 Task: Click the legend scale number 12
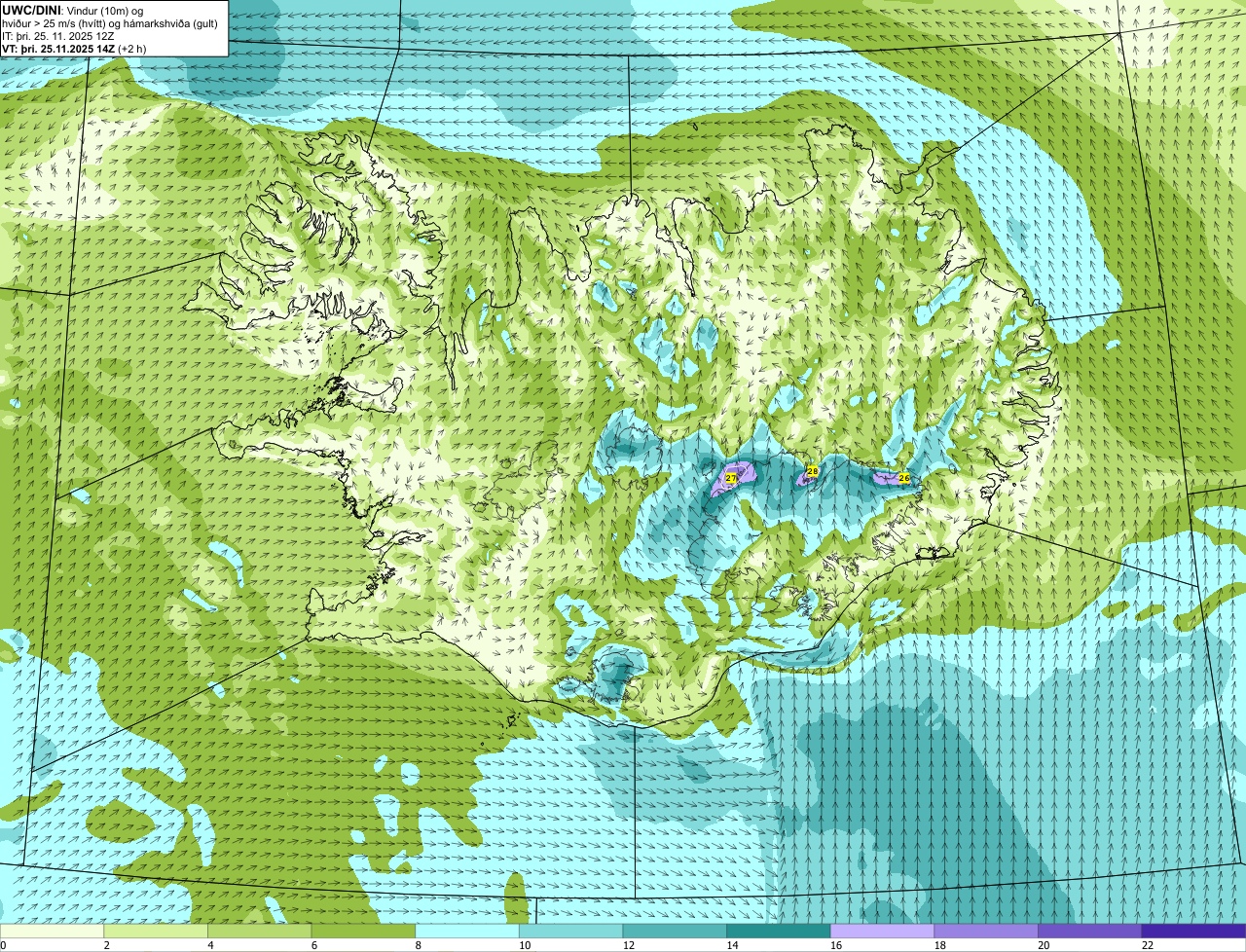tap(629, 945)
